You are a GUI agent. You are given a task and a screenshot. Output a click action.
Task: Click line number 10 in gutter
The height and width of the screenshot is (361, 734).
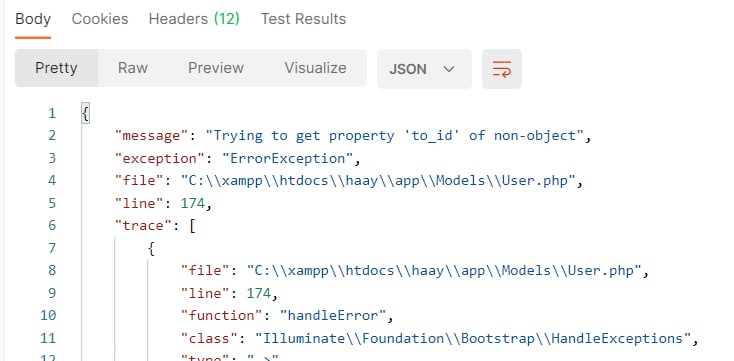[48, 316]
